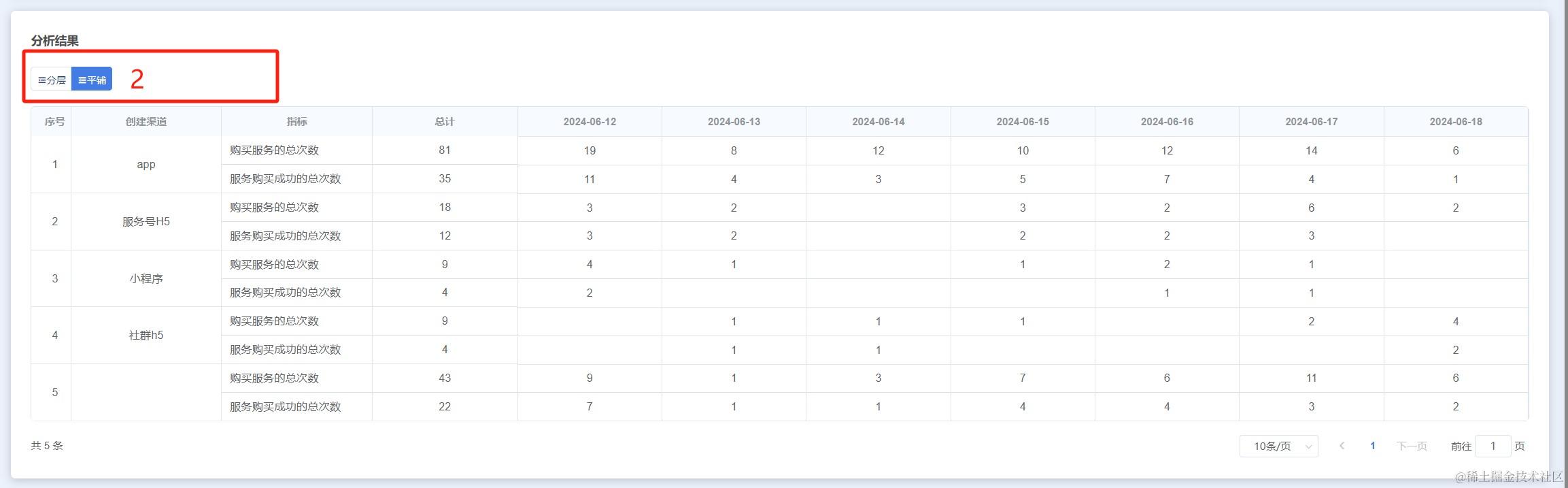Open the 10条/页 page size dropdown
The image size is (1568, 488).
tap(1278, 446)
